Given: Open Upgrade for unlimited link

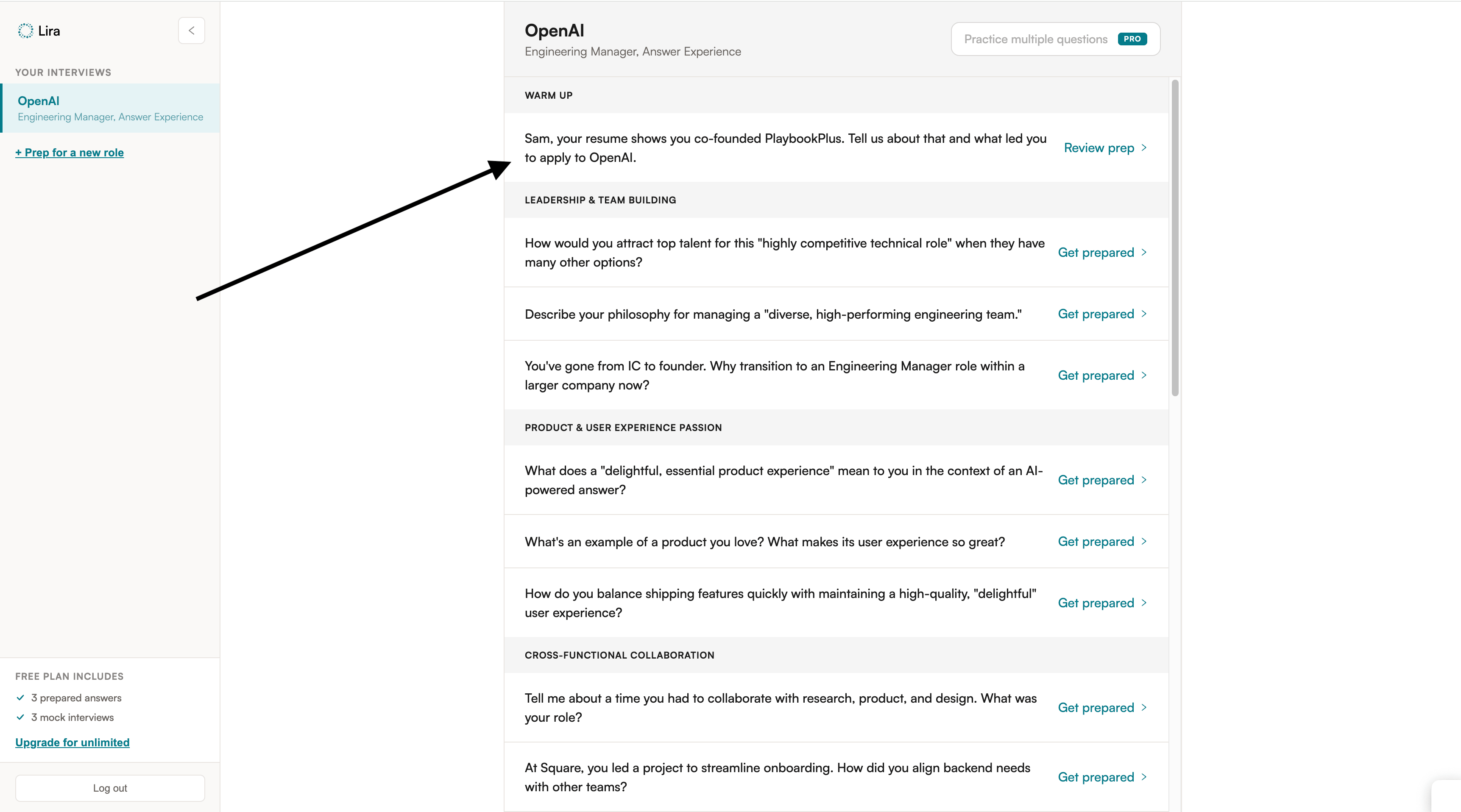Looking at the screenshot, I should (72, 742).
